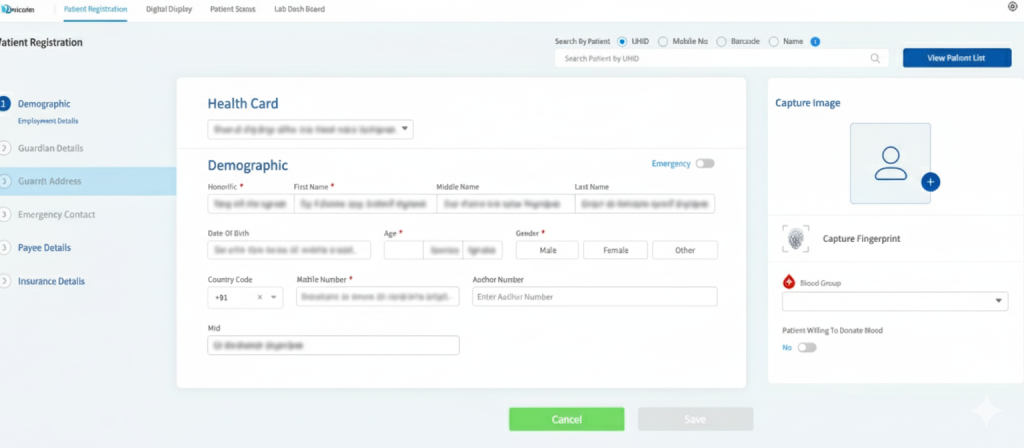This screenshot has width=1024, height=448.
Task: Select the Mobile No search radio button
Action: (x=664, y=42)
